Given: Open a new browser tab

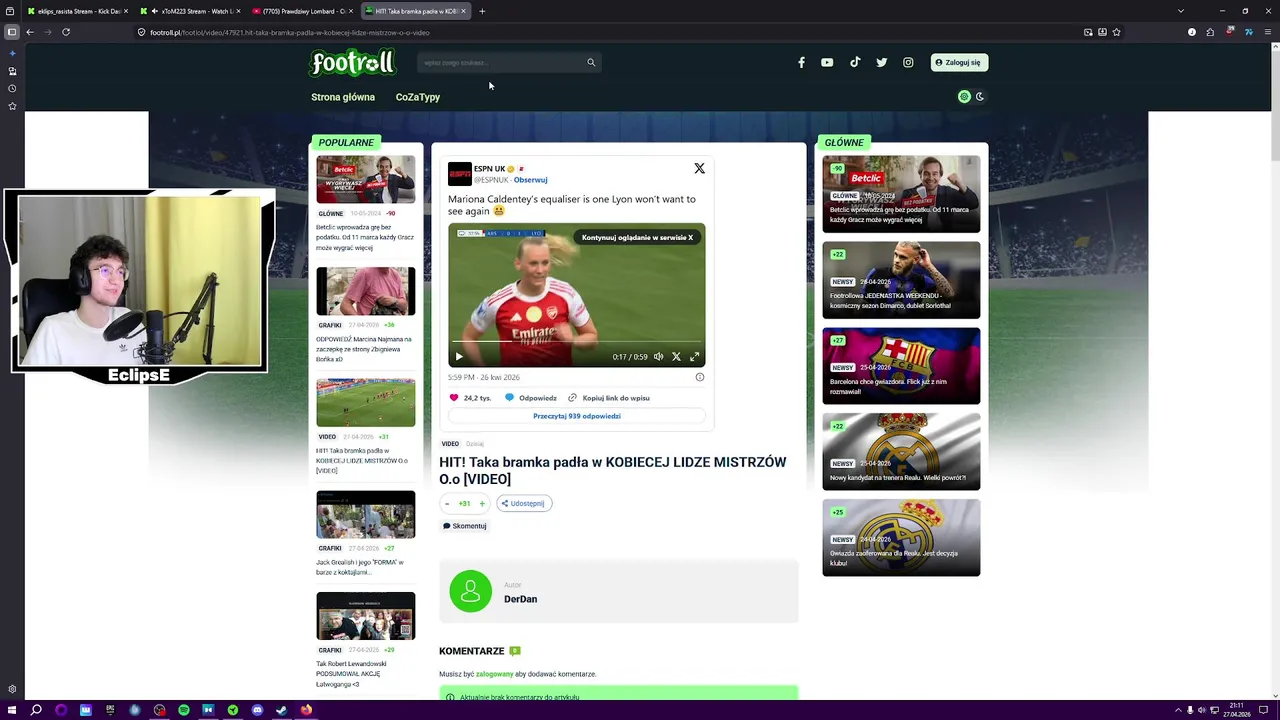Looking at the screenshot, I should click(482, 11).
